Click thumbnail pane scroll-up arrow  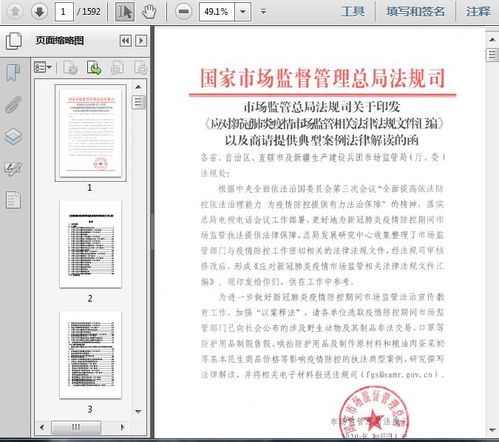138,87
